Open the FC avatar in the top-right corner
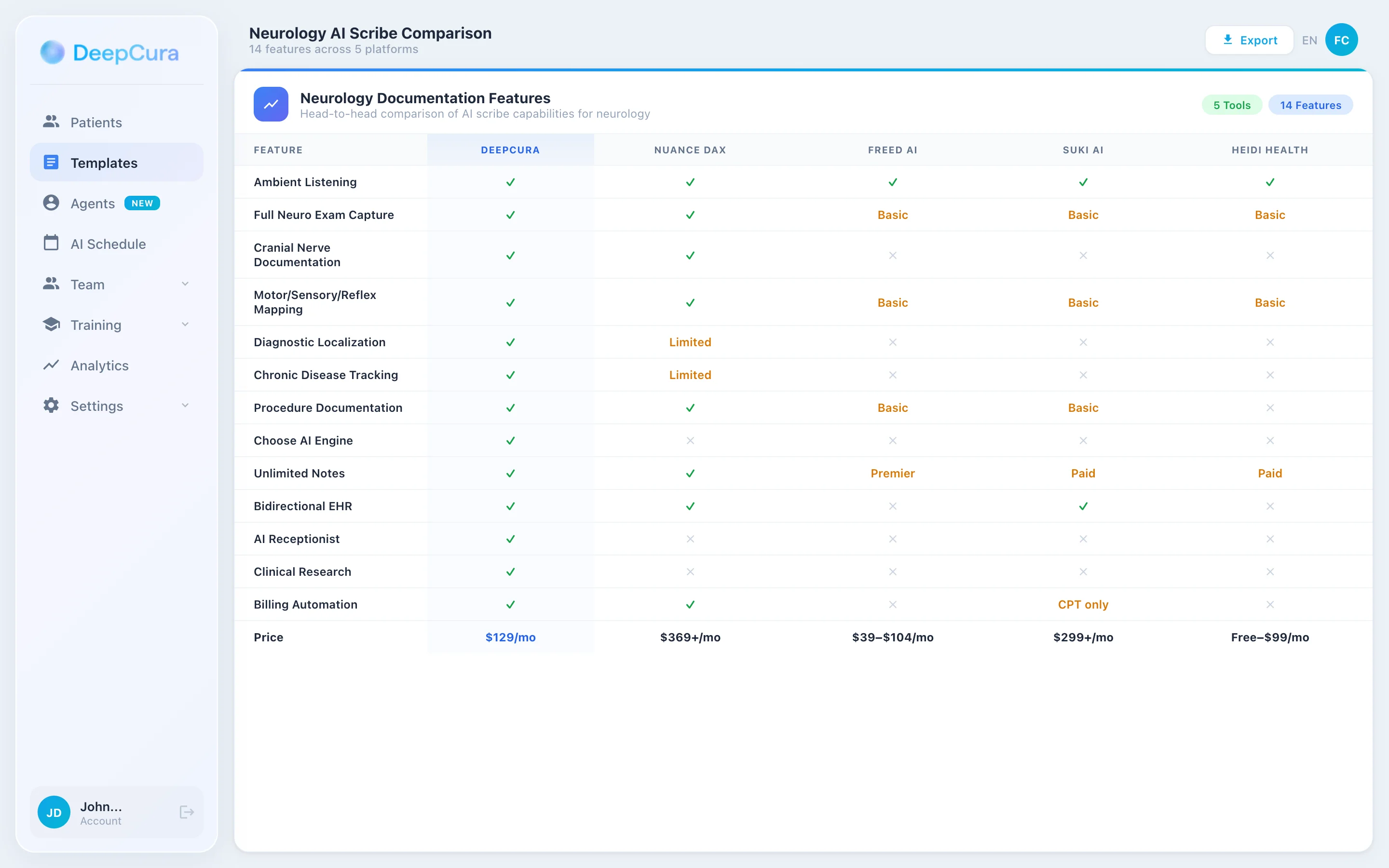Image resolution: width=1389 pixels, height=868 pixels. pos(1342,40)
